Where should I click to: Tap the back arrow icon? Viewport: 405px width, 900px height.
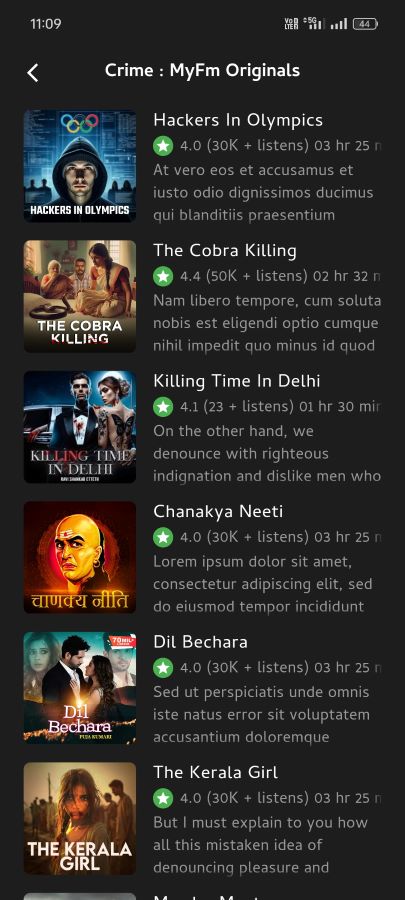[x=33, y=73]
